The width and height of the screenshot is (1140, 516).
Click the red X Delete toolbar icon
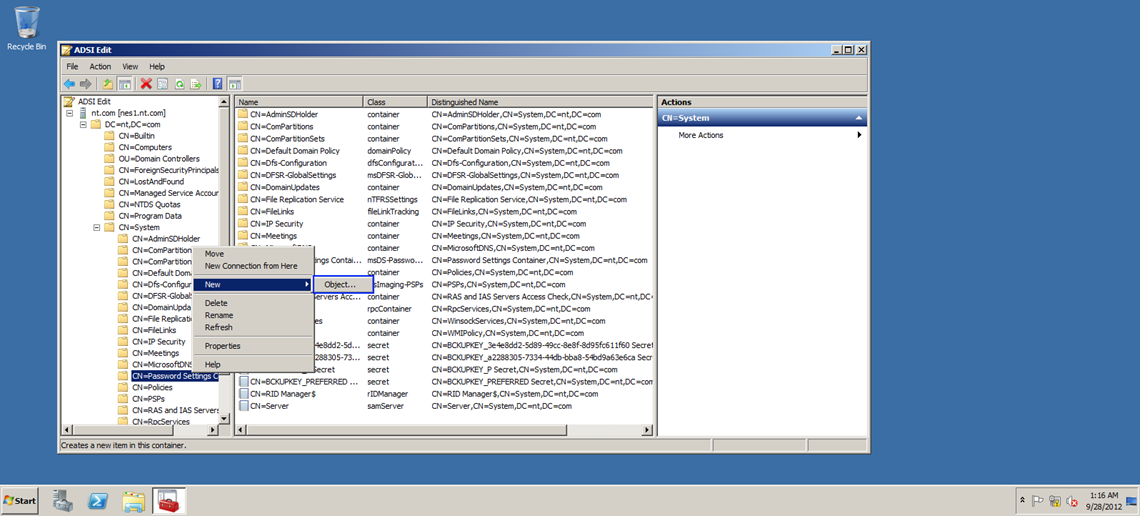point(146,84)
